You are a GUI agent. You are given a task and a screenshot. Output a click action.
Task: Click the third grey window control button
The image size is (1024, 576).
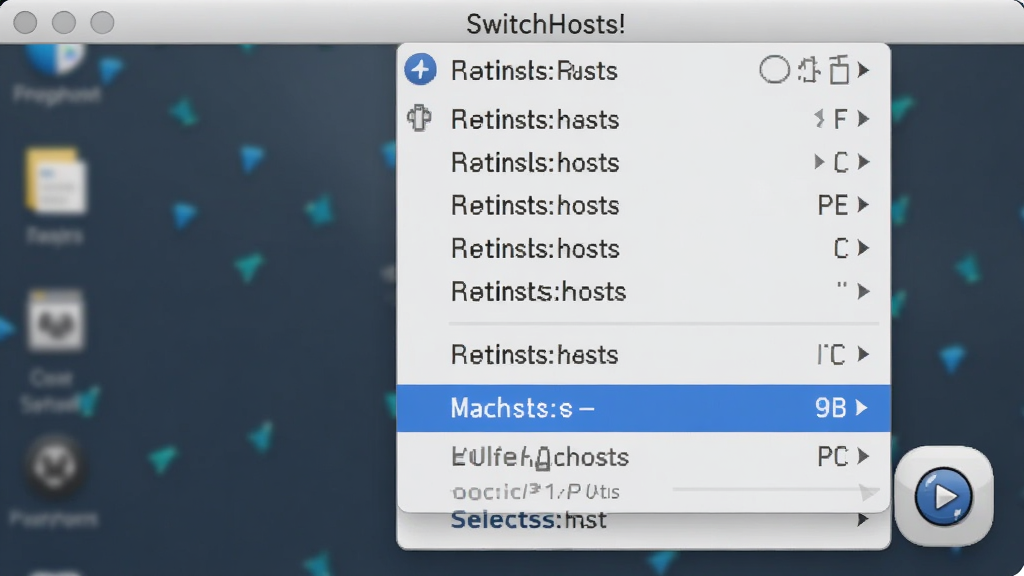[x=102, y=22]
